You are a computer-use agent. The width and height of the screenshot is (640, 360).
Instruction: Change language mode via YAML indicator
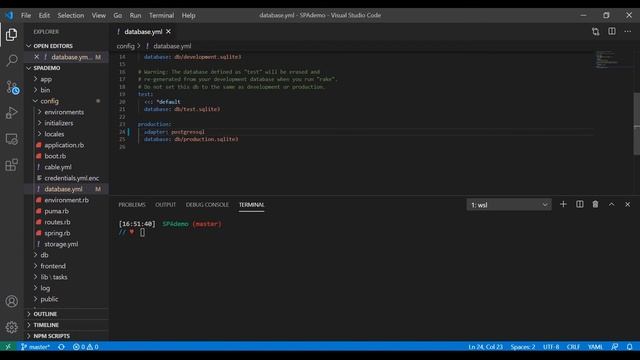click(x=595, y=347)
